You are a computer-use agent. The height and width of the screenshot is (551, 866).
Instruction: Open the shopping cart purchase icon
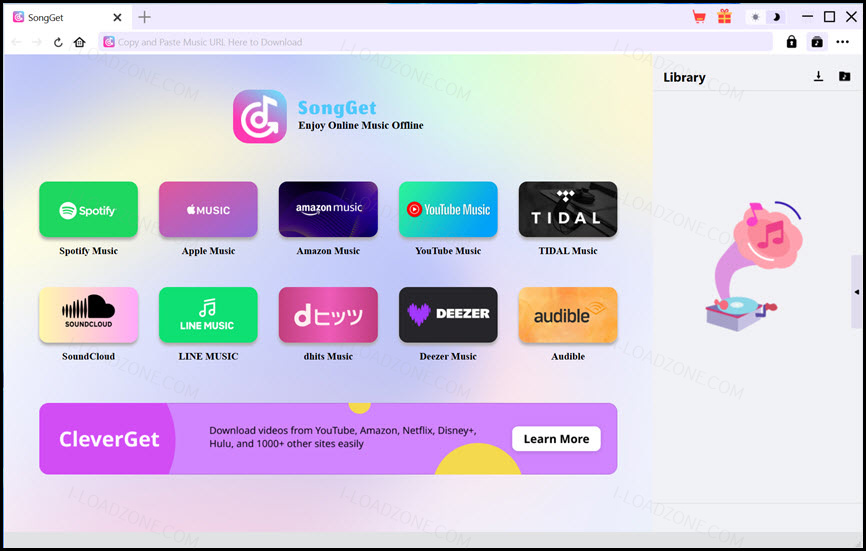point(699,17)
